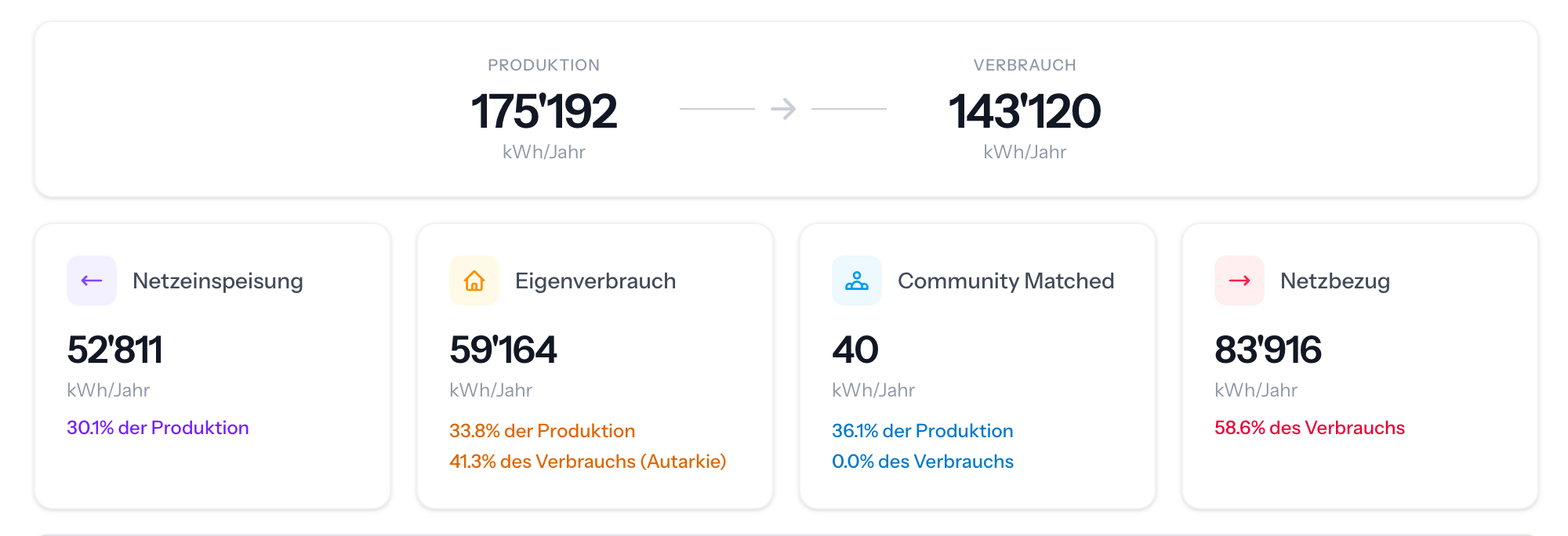This screenshot has height=536, width=1568.
Task: Click the blue Community Matched people icon
Action: click(857, 281)
